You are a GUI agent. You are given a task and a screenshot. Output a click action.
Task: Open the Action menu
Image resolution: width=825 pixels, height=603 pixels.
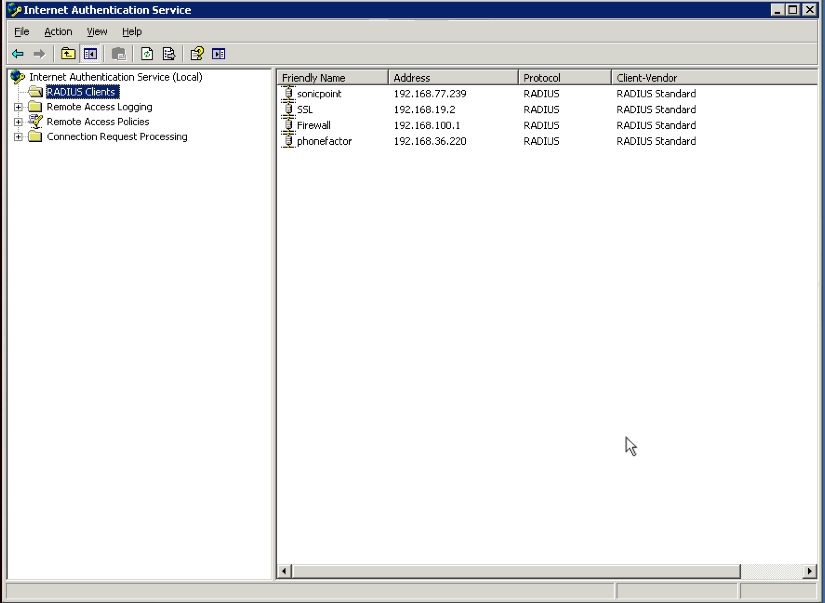[x=58, y=32]
